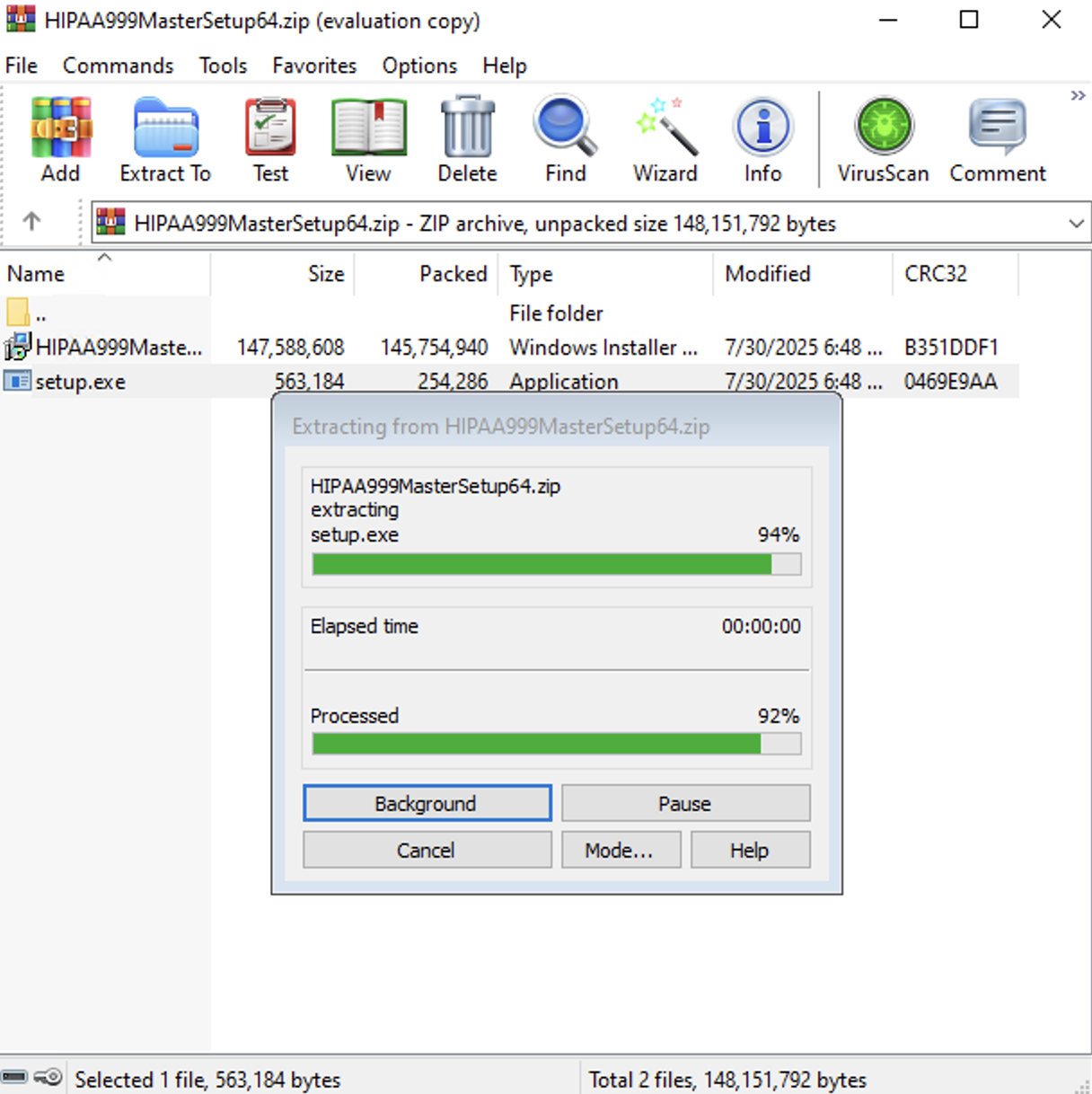Click the 145,754,940 packed value
The width and height of the screenshot is (1092, 1094).
point(434,348)
